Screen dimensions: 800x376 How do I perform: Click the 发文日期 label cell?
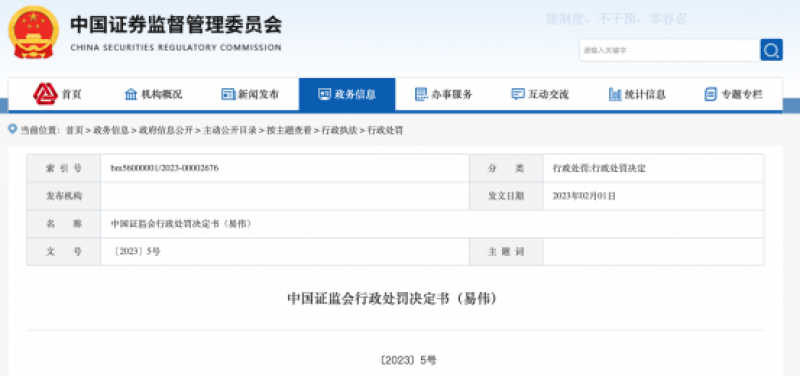click(x=506, y=195)
